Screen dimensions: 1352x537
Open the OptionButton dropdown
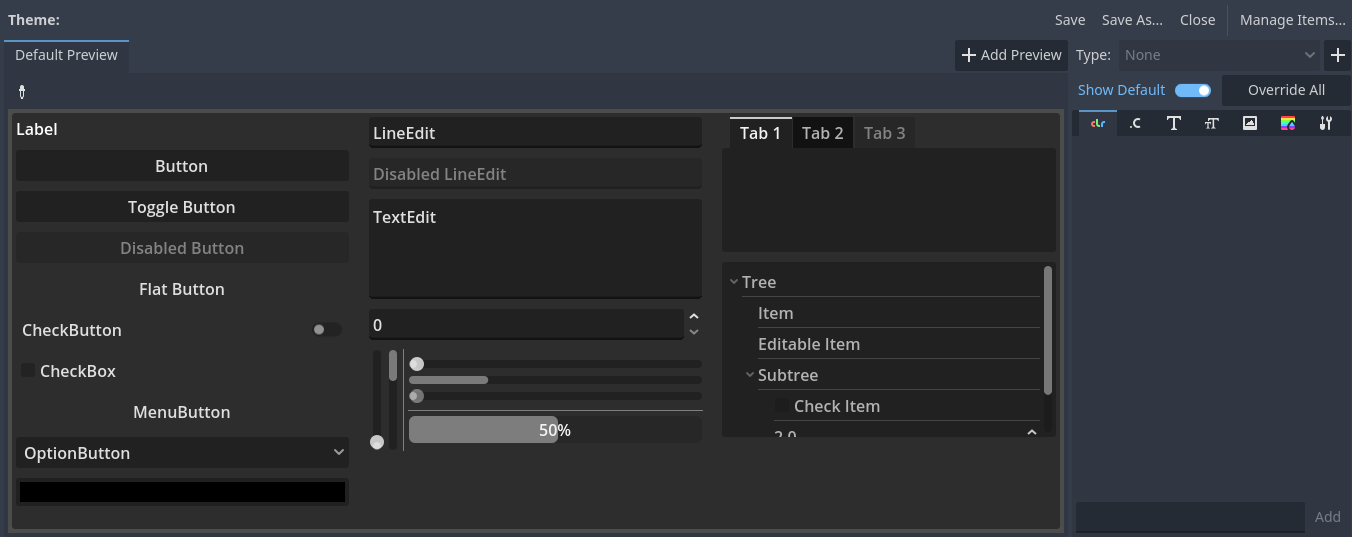point(182,453)
